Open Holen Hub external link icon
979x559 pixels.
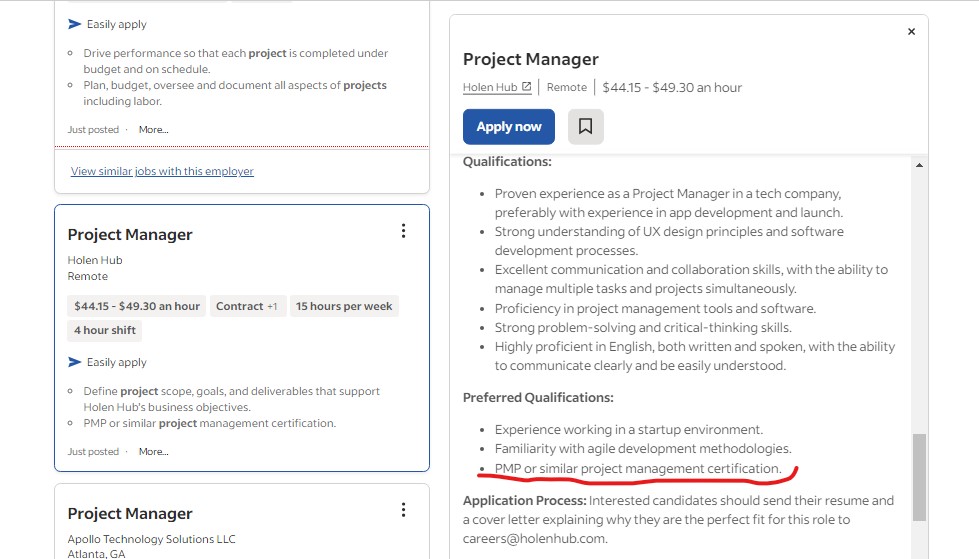click(x=526, y=87)
